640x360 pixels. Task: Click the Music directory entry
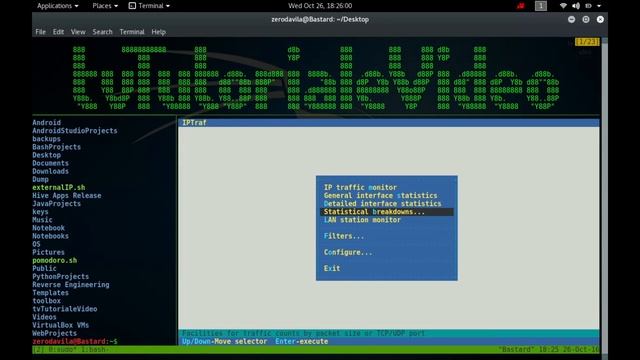click(x=42, y=220)
